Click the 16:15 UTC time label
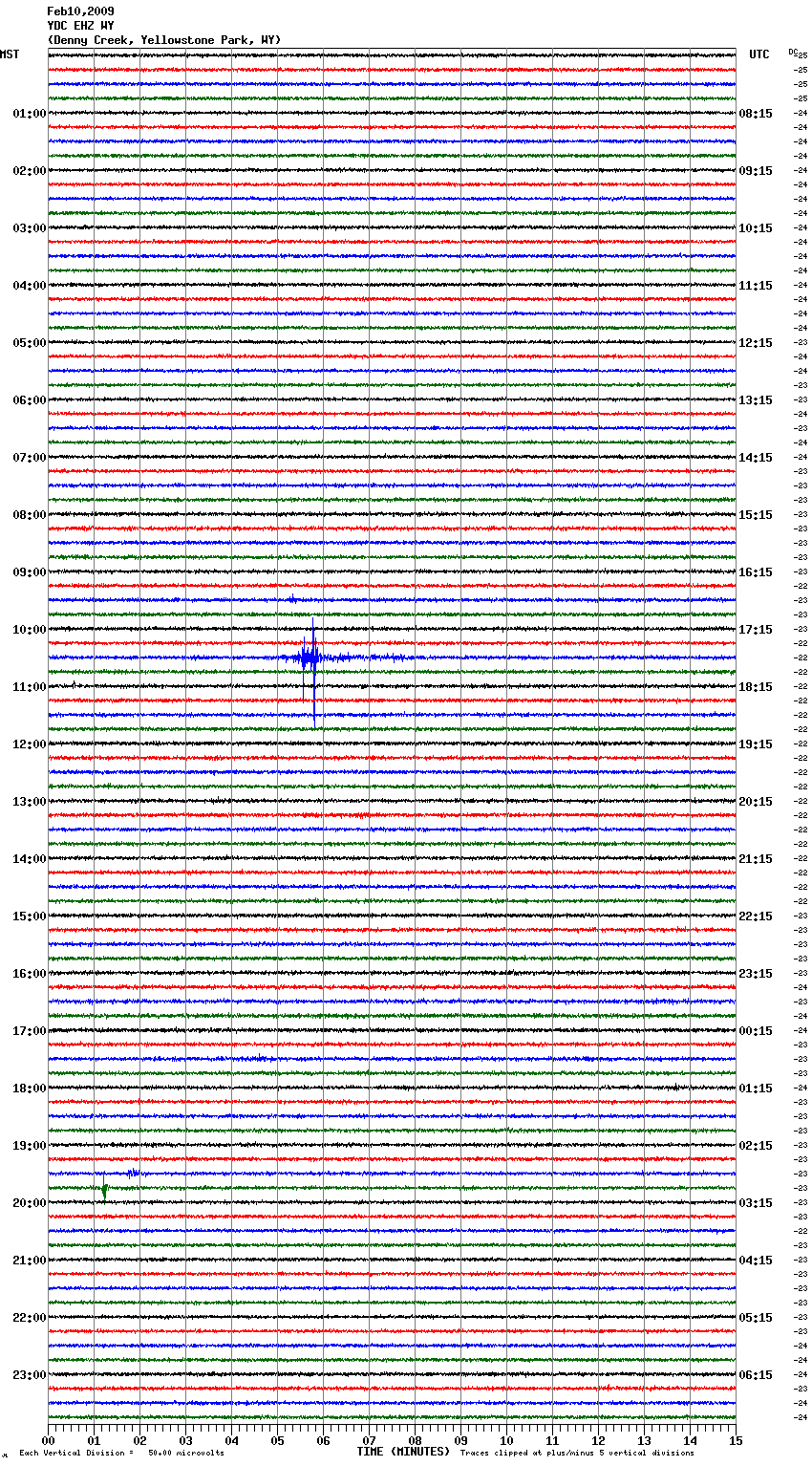812x1466 pixels. point(756,572)
